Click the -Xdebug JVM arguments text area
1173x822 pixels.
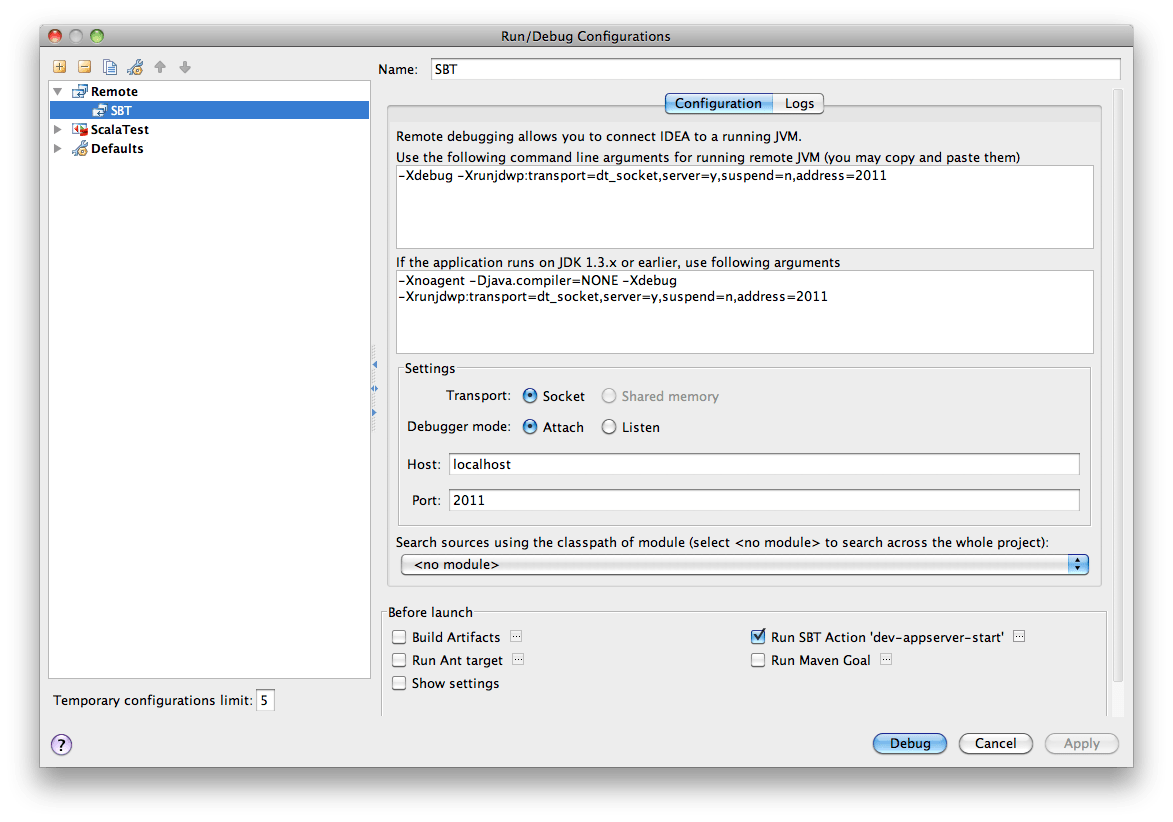click(x=744, y=207)
